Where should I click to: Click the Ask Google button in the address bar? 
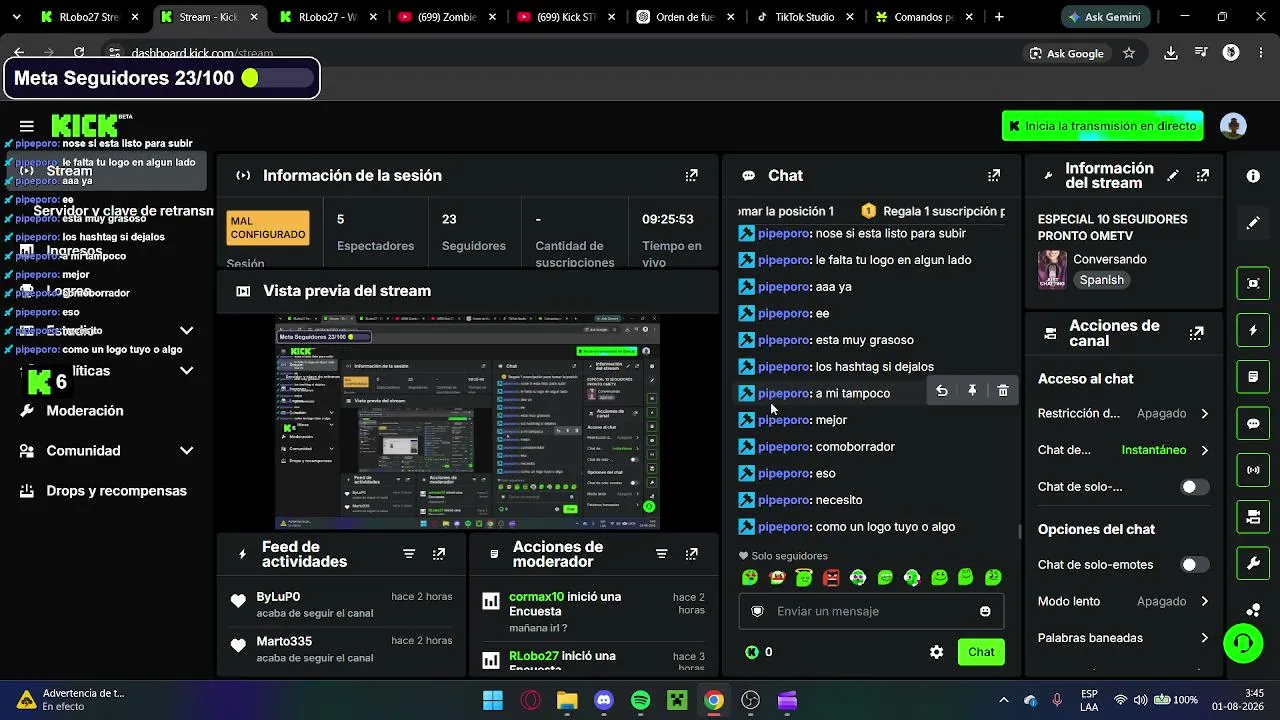(1066, 53)
